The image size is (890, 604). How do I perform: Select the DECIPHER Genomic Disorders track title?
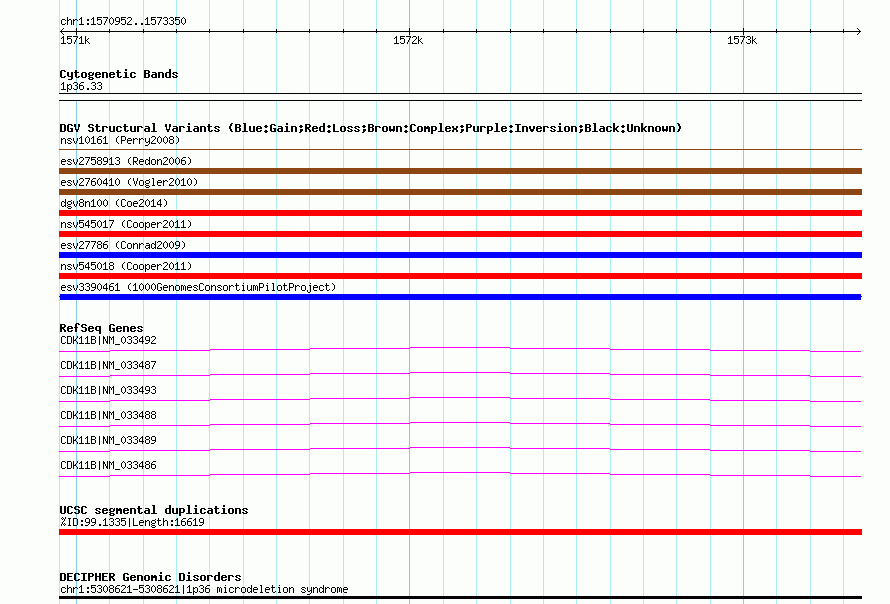(150, 577)
